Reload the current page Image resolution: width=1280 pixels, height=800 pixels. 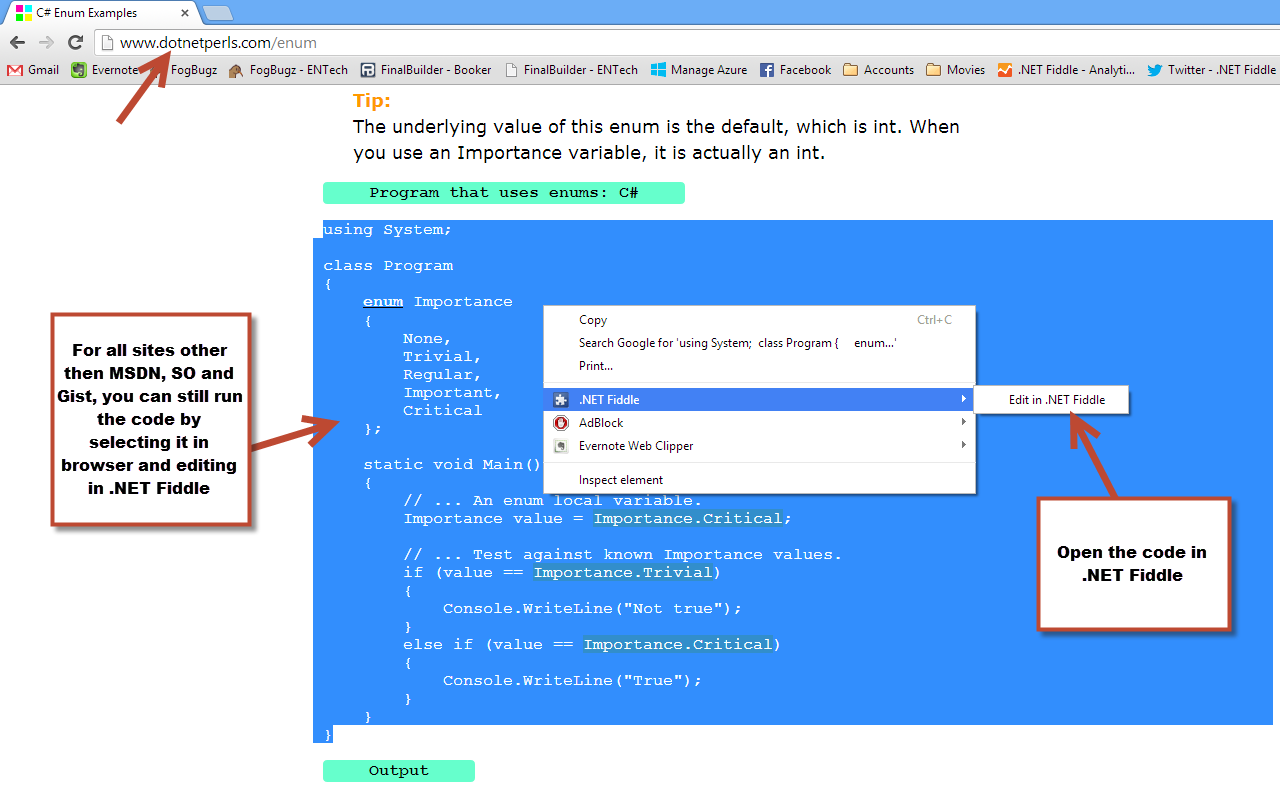click(x=75, y=43)
